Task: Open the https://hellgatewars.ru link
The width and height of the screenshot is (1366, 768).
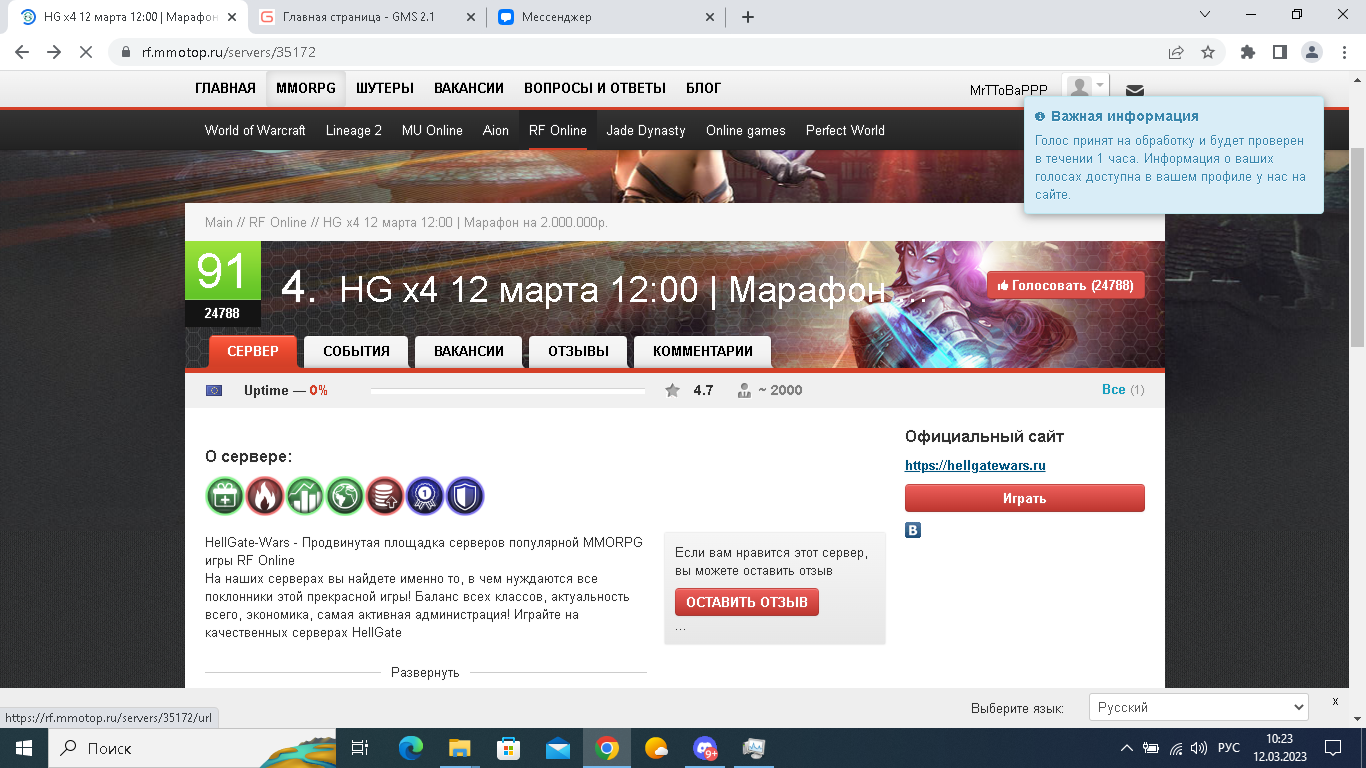Action: click(975, 465)
